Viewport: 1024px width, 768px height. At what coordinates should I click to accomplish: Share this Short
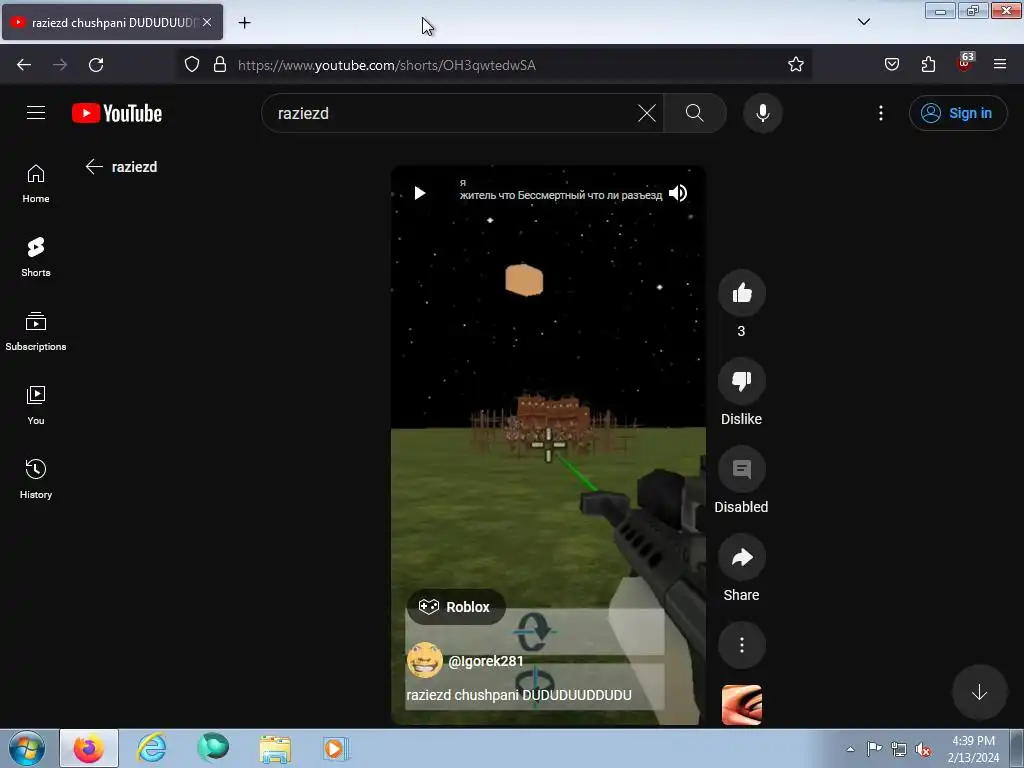[741, 557]
